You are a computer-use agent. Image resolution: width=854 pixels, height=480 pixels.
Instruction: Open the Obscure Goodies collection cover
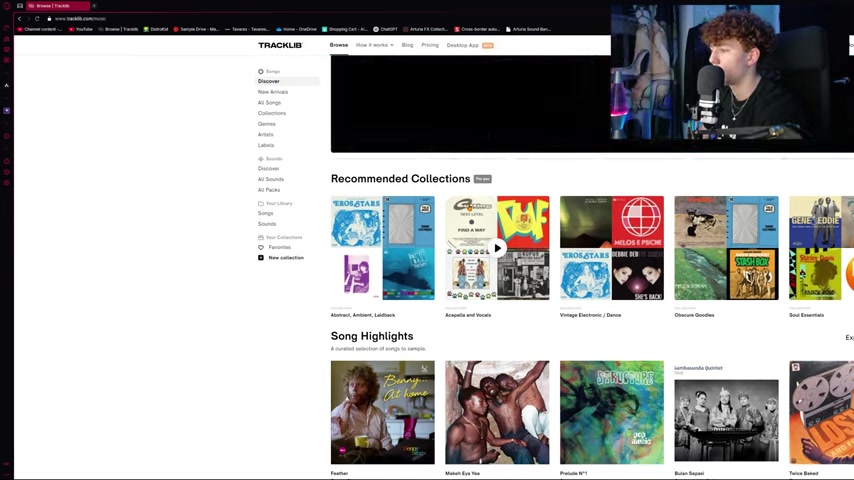coord(727,248)
